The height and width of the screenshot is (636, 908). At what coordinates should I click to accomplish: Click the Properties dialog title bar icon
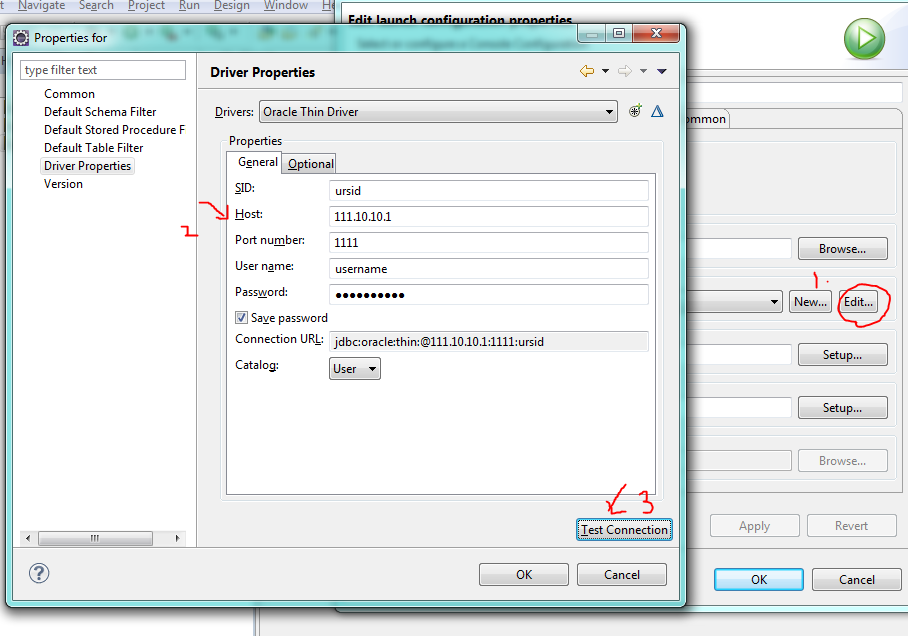pyautogui.click(x=21, y=38)
